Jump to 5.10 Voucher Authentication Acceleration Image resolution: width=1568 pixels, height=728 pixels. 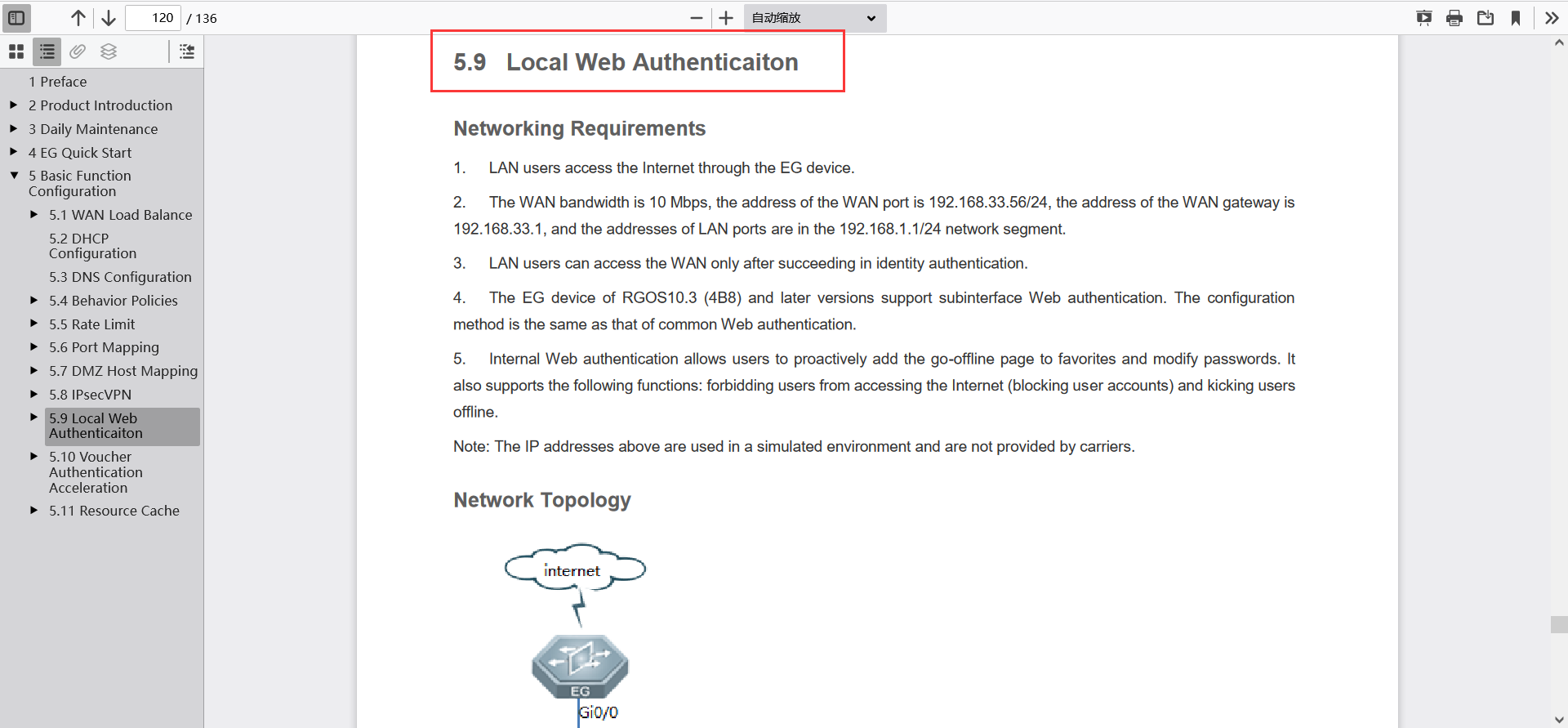coord(96,472)
